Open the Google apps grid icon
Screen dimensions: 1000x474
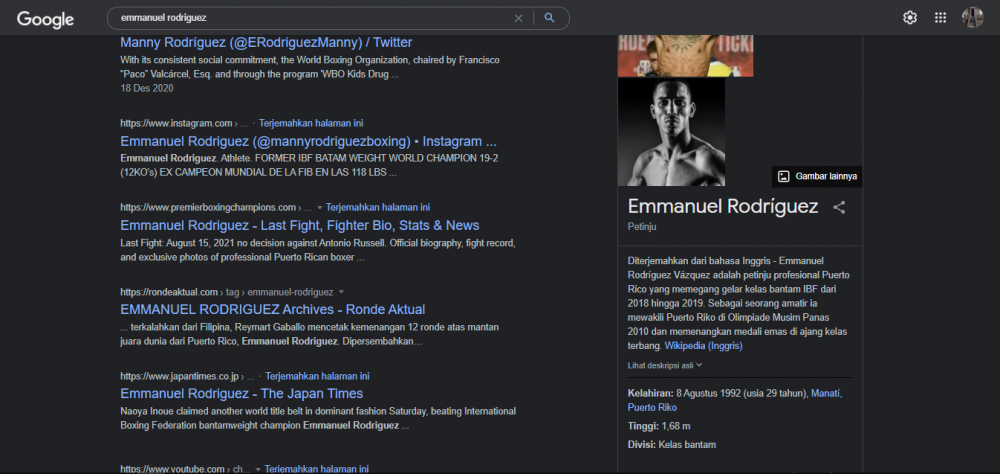(x=940, y=18)
